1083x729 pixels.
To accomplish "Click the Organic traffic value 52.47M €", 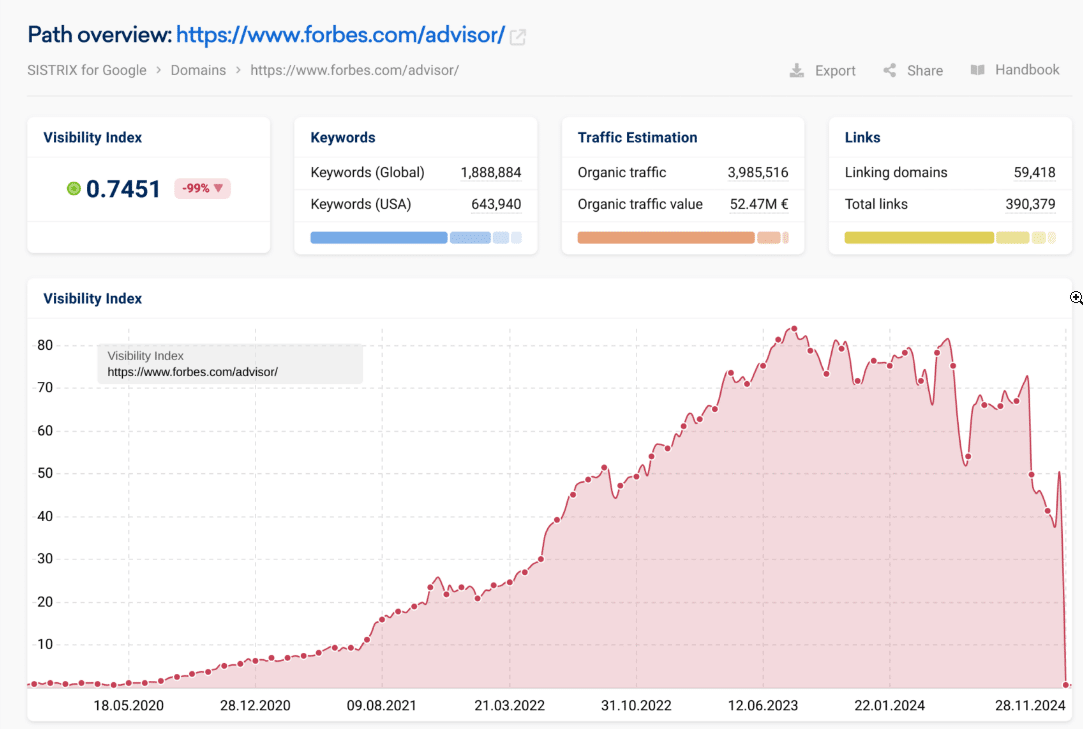I will pos(759,204).
